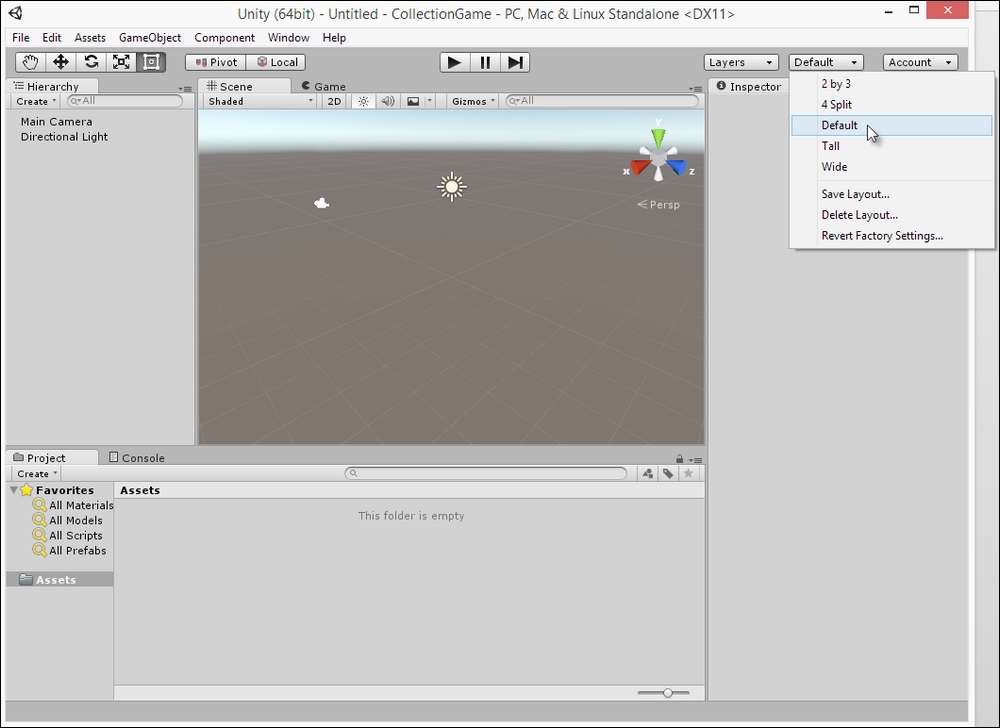Image resolution: width=1000 pixels, height=728 pixels.
Task: Toggle Pivot handle position mode
Action: pos(215,62)
